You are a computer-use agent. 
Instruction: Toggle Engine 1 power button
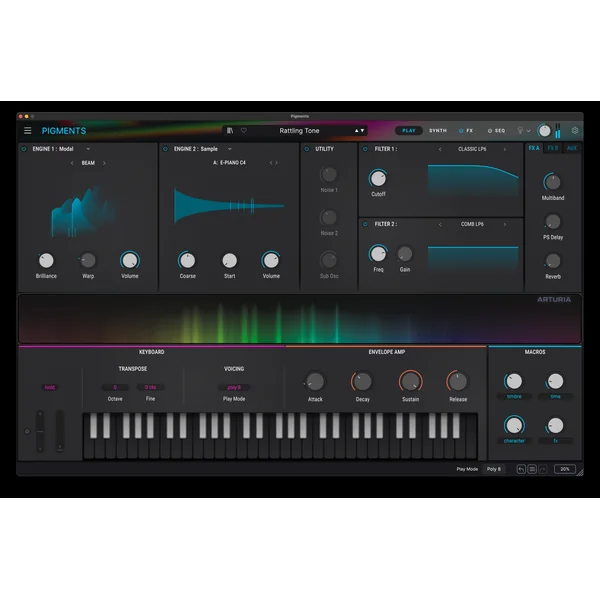[24, 149]
